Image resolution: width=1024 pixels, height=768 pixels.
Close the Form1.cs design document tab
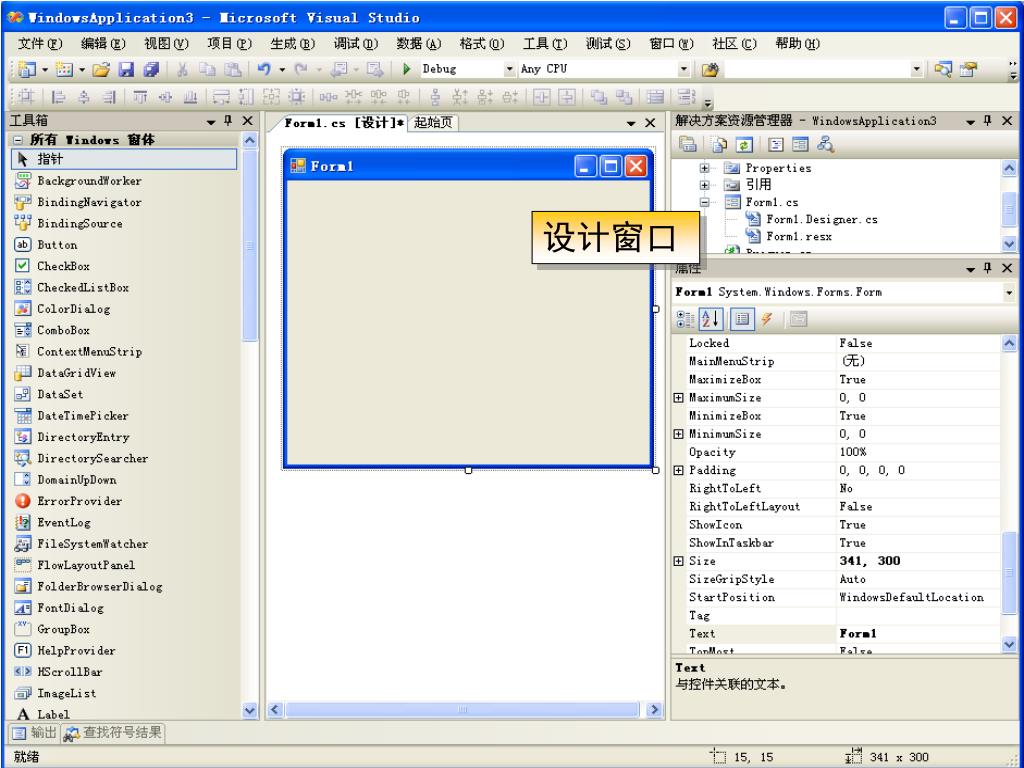[x=650, y=123]
